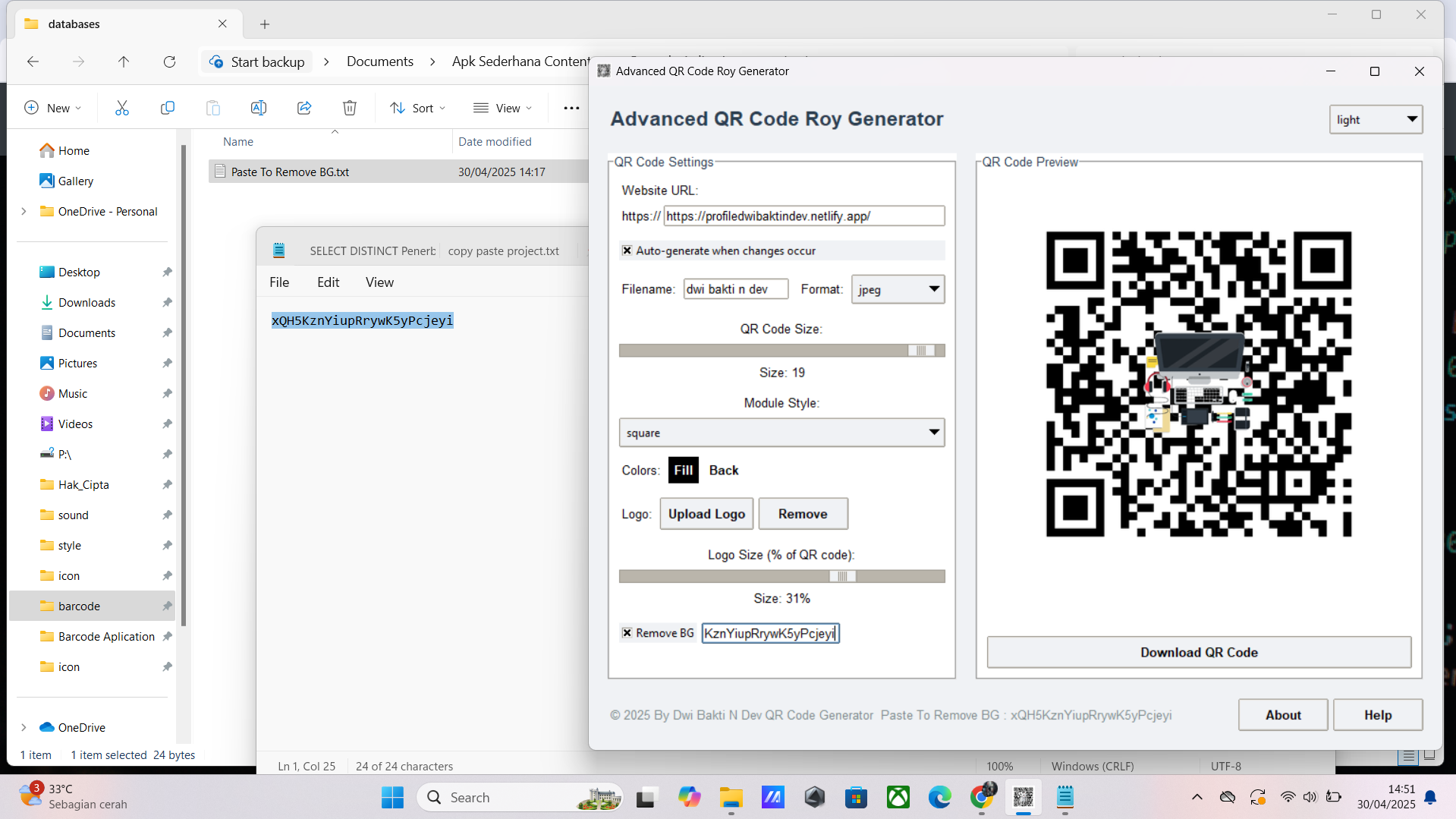1456x819 pixels.
Task: Click the Share icon in File Explorer toolbar
Action: click(304, 109)
